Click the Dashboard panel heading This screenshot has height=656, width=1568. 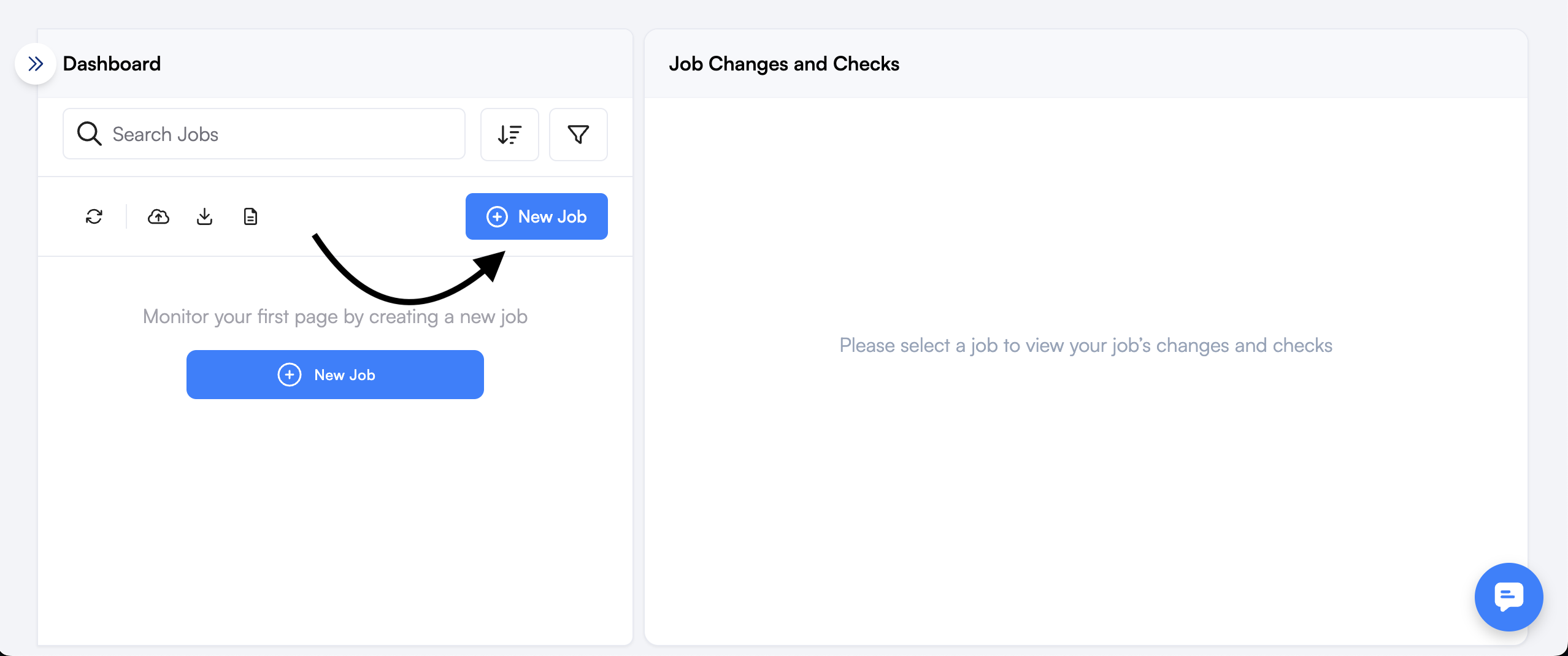112,64
